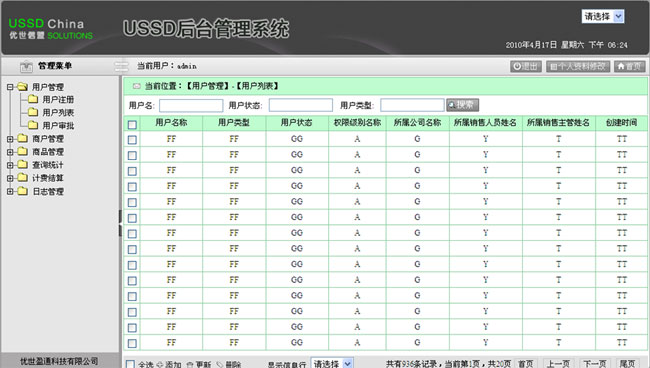650x368 pixels.
Task: Check the first row's checkbox
Action: (132, 140)
